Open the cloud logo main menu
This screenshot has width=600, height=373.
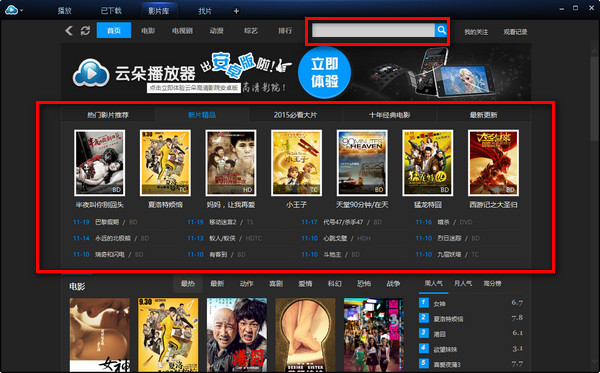(13, 10)
